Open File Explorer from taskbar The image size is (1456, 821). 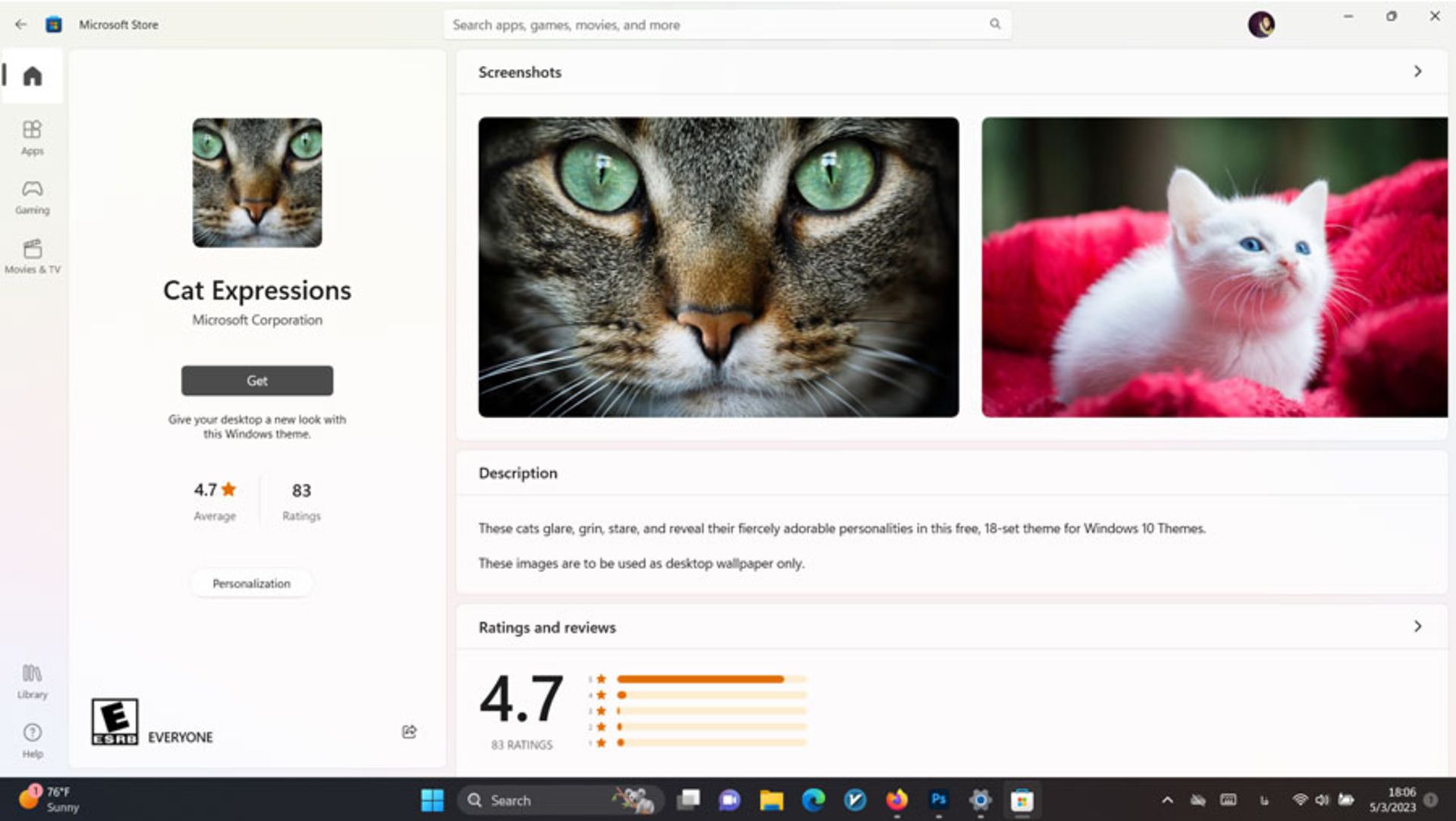(771, 800)
